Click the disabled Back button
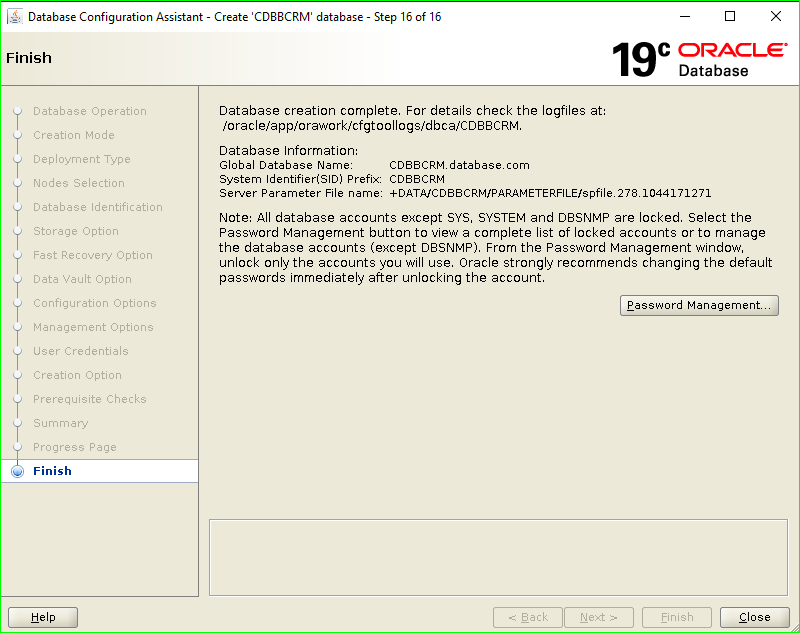Viewport: 800px width, 633px height. pos(527,617)
